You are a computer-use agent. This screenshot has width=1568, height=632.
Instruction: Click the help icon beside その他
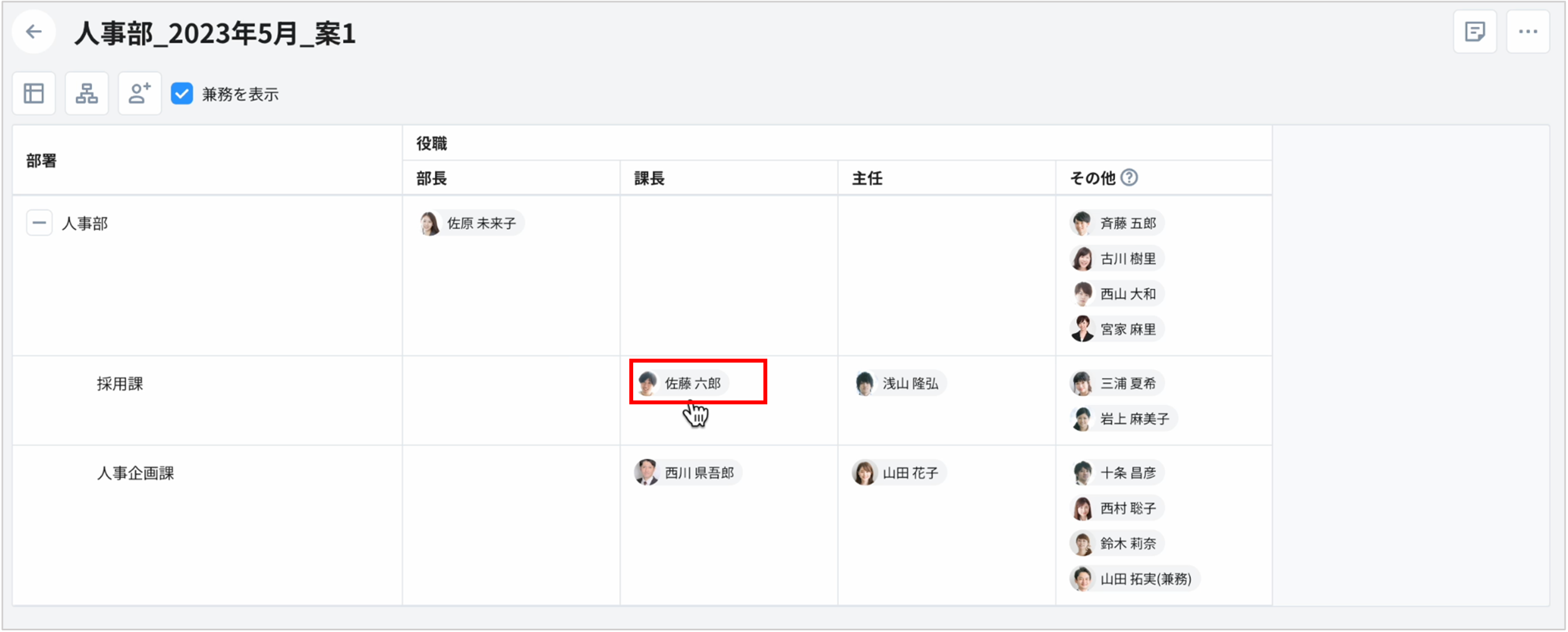pos(1129,177)
